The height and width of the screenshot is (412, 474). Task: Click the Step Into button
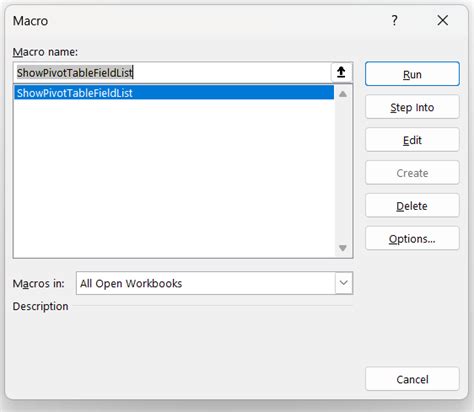coord(412,107)
